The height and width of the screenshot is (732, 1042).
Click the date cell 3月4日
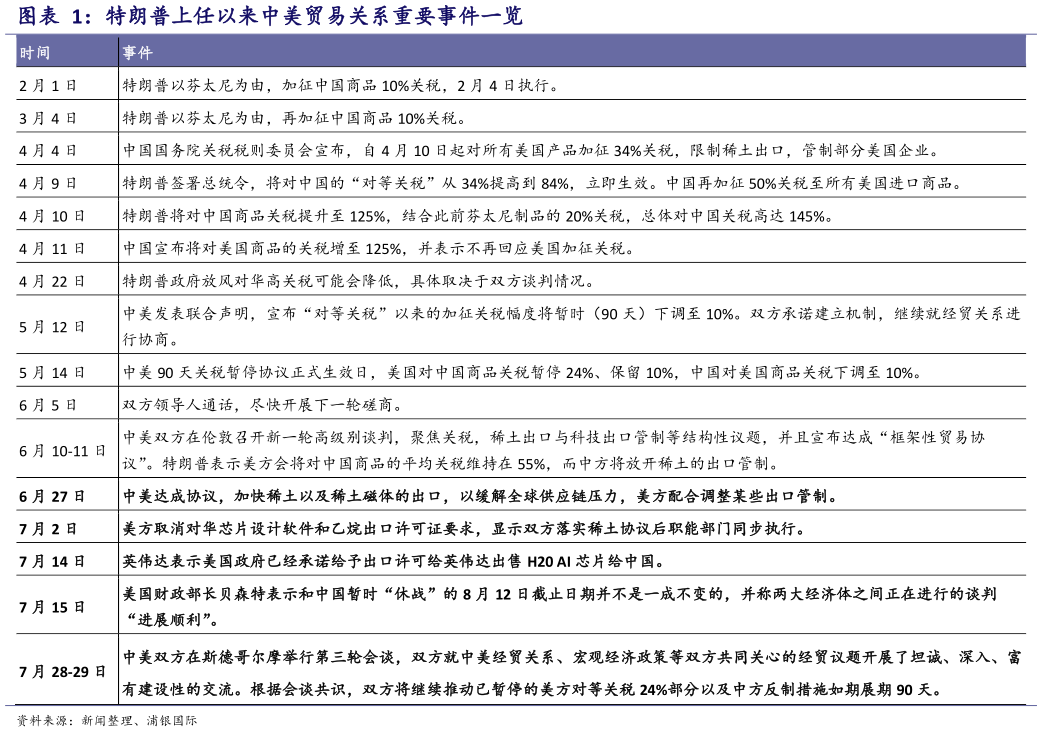tap(48, 118)
